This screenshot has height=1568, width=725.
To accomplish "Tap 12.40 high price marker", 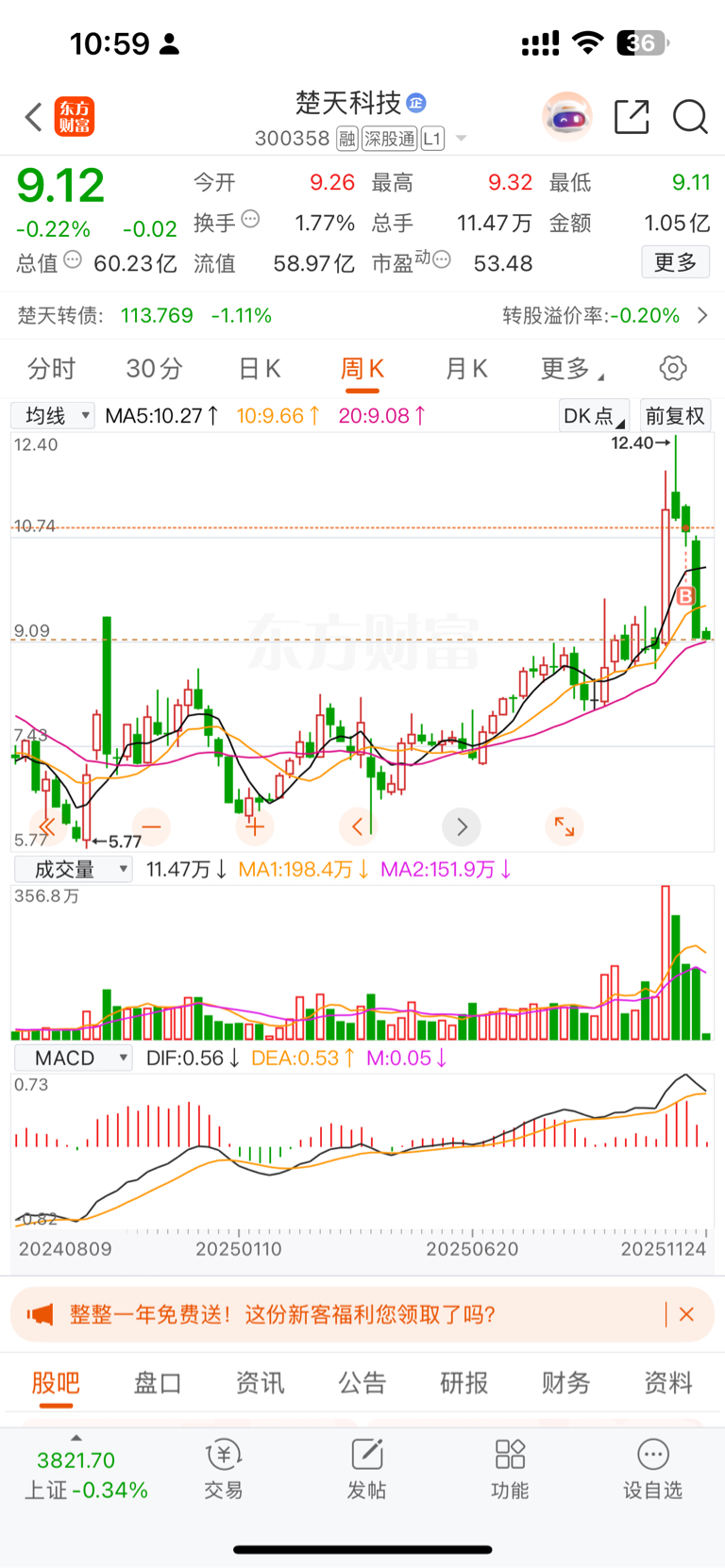I will point(641,442).
